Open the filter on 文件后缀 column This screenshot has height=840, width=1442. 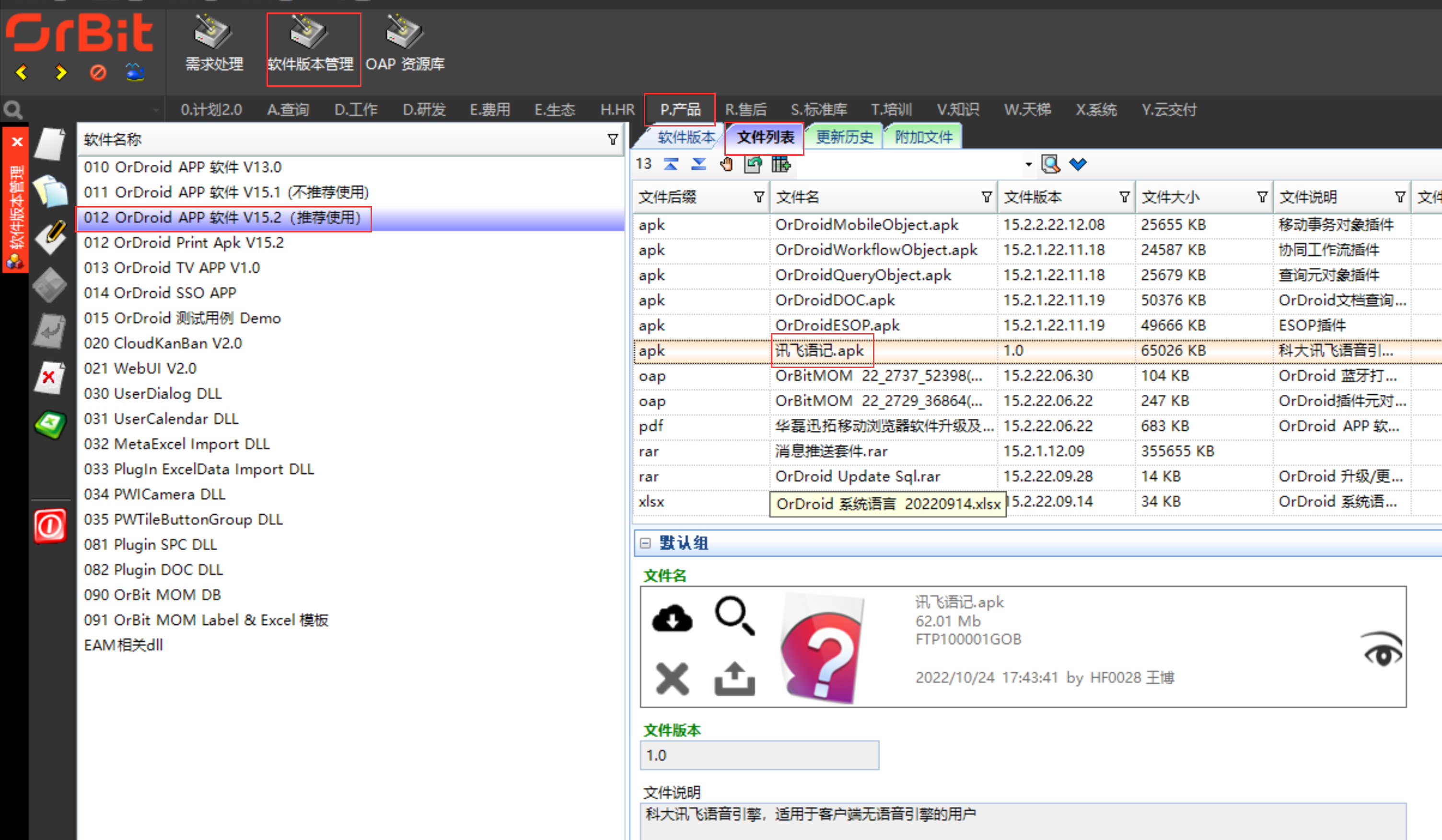[759, 197]
